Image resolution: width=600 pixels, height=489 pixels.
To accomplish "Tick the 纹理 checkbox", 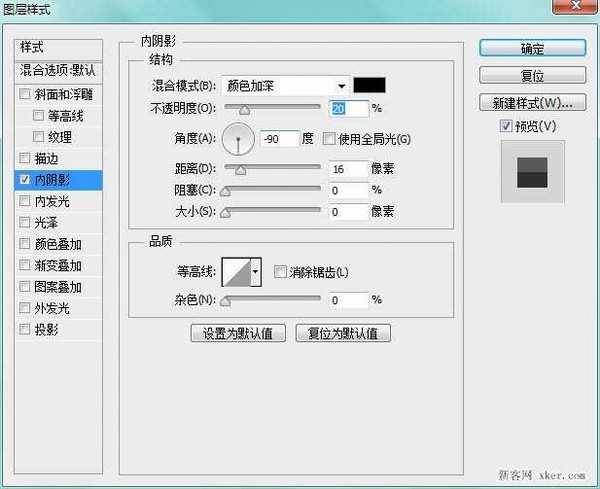I will pos(38,137).
